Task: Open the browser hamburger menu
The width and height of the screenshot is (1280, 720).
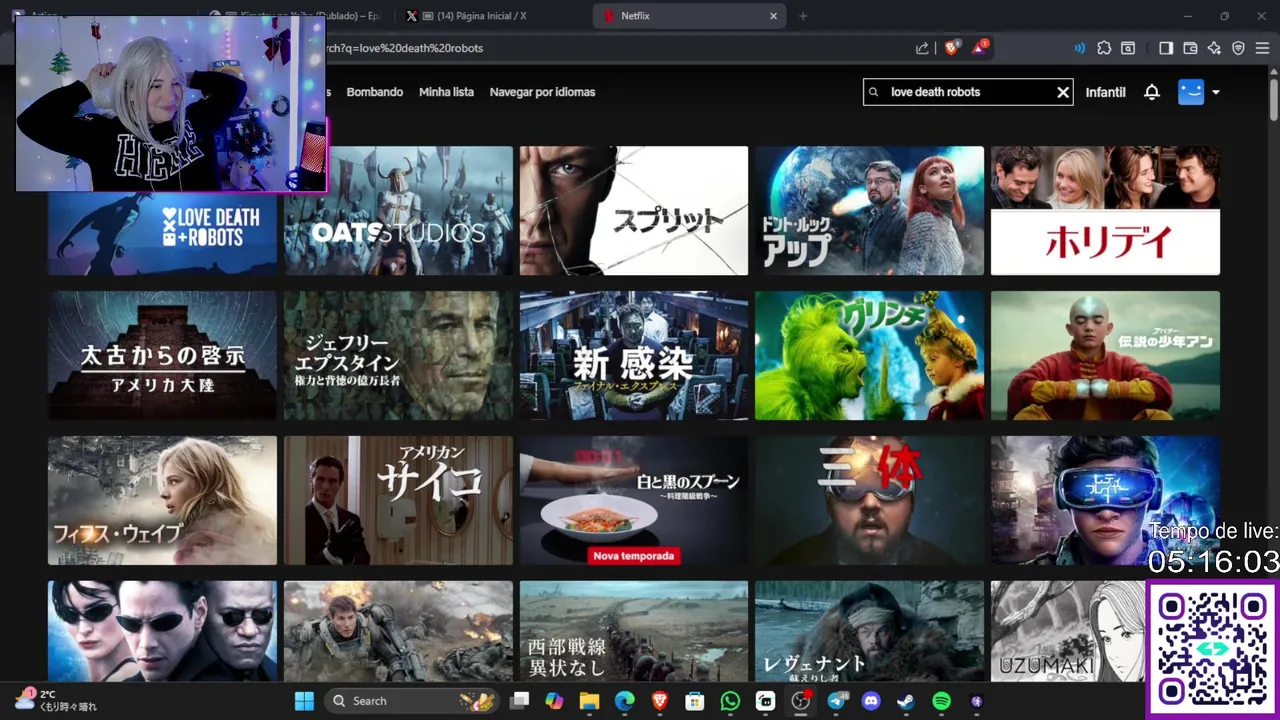Action: tap(1262, 48)
